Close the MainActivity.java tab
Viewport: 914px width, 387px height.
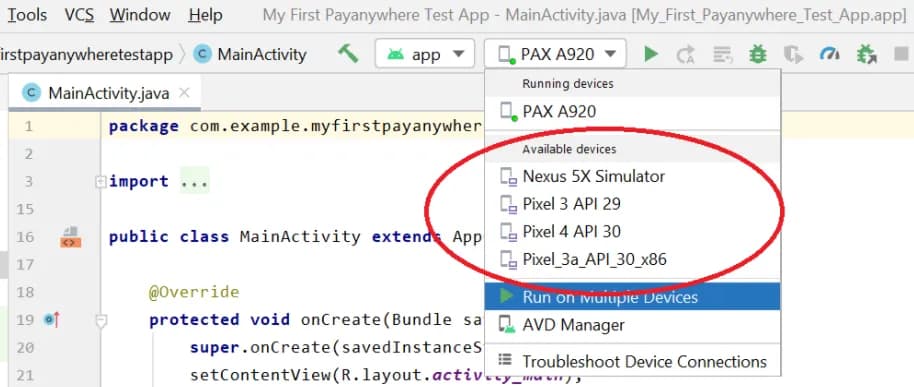(184, 93)
